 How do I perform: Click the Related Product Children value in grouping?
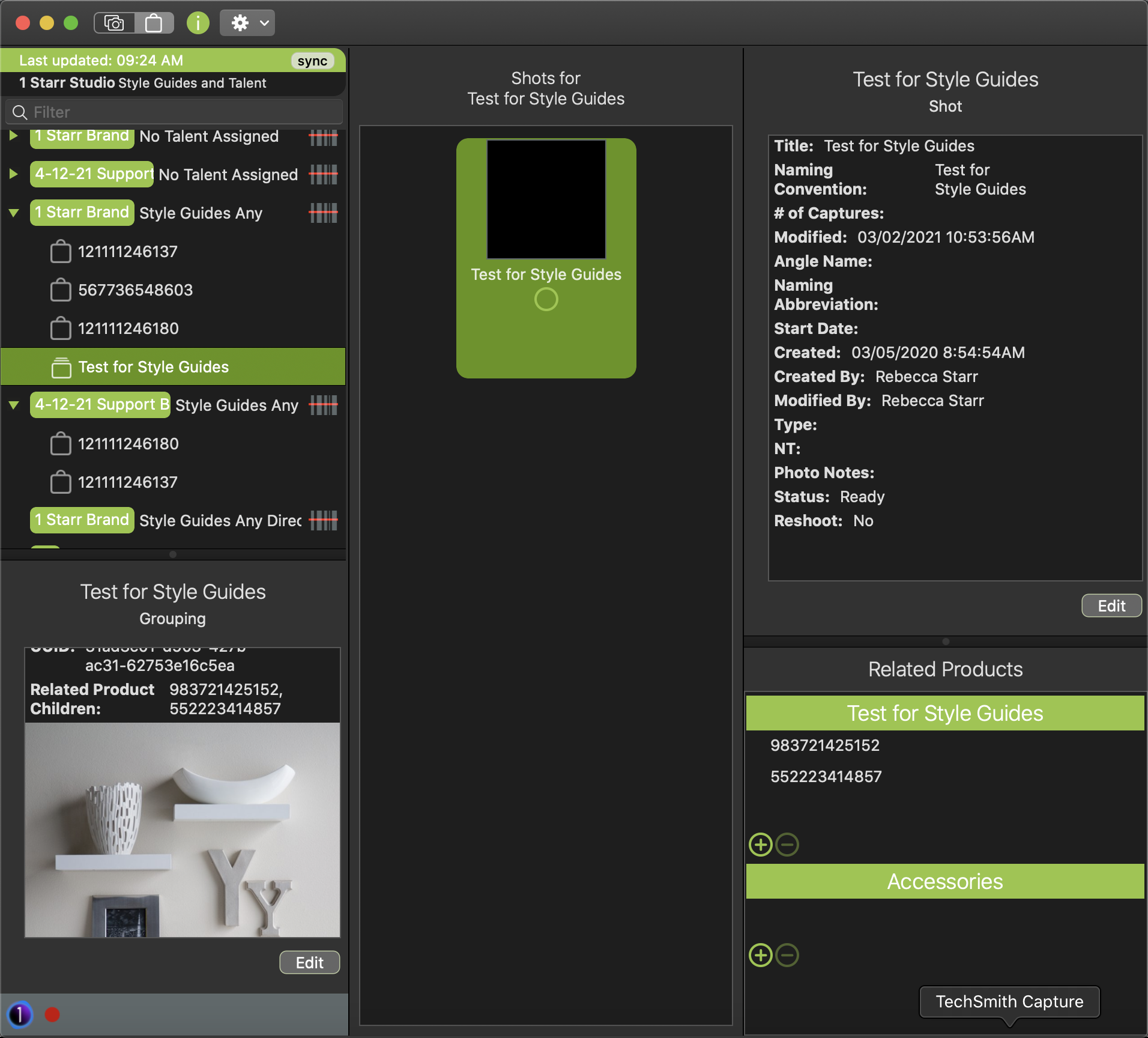[226, 699]
